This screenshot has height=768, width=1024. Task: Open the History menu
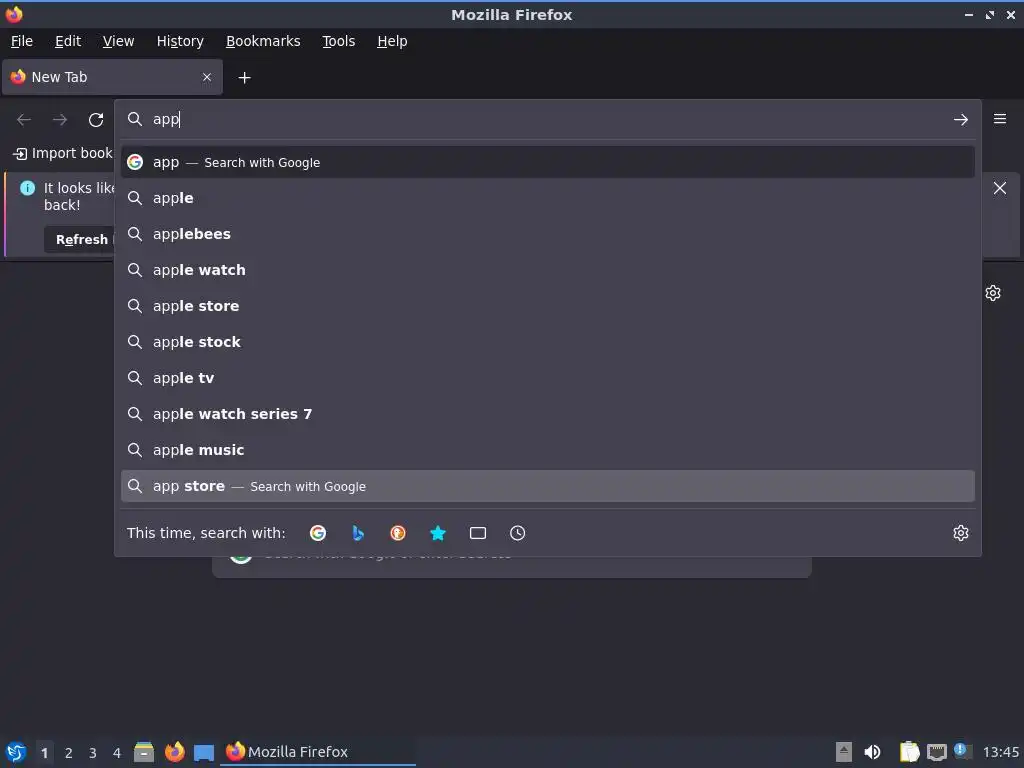pyautogui.click(x=180, y=41)
